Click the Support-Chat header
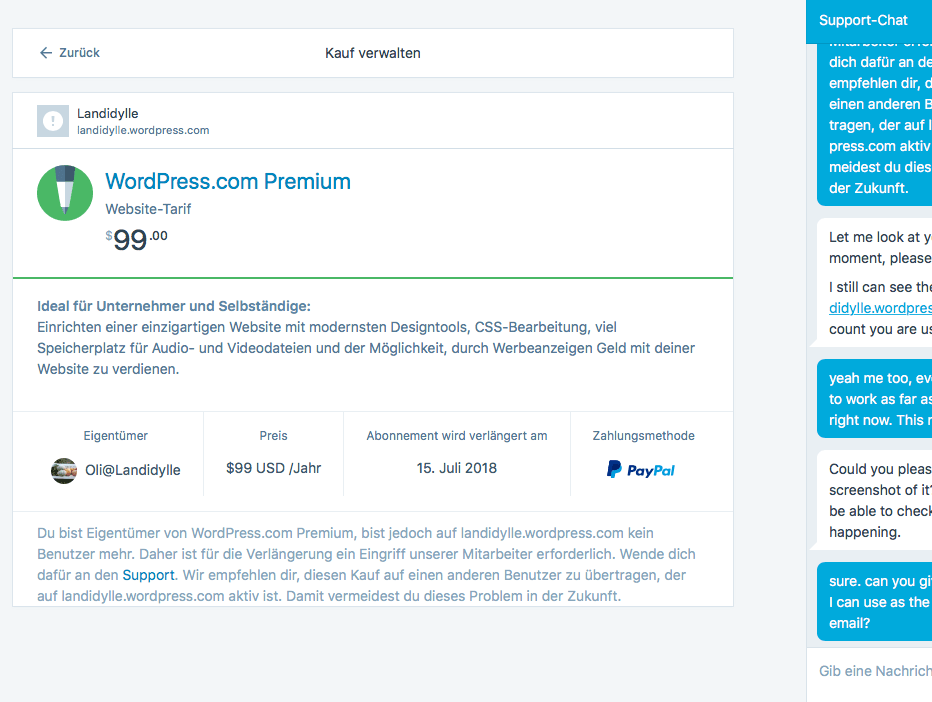Image resolution: width=932 pixels, height=702 pixels. pyautogui.click(x=864, y=20)
